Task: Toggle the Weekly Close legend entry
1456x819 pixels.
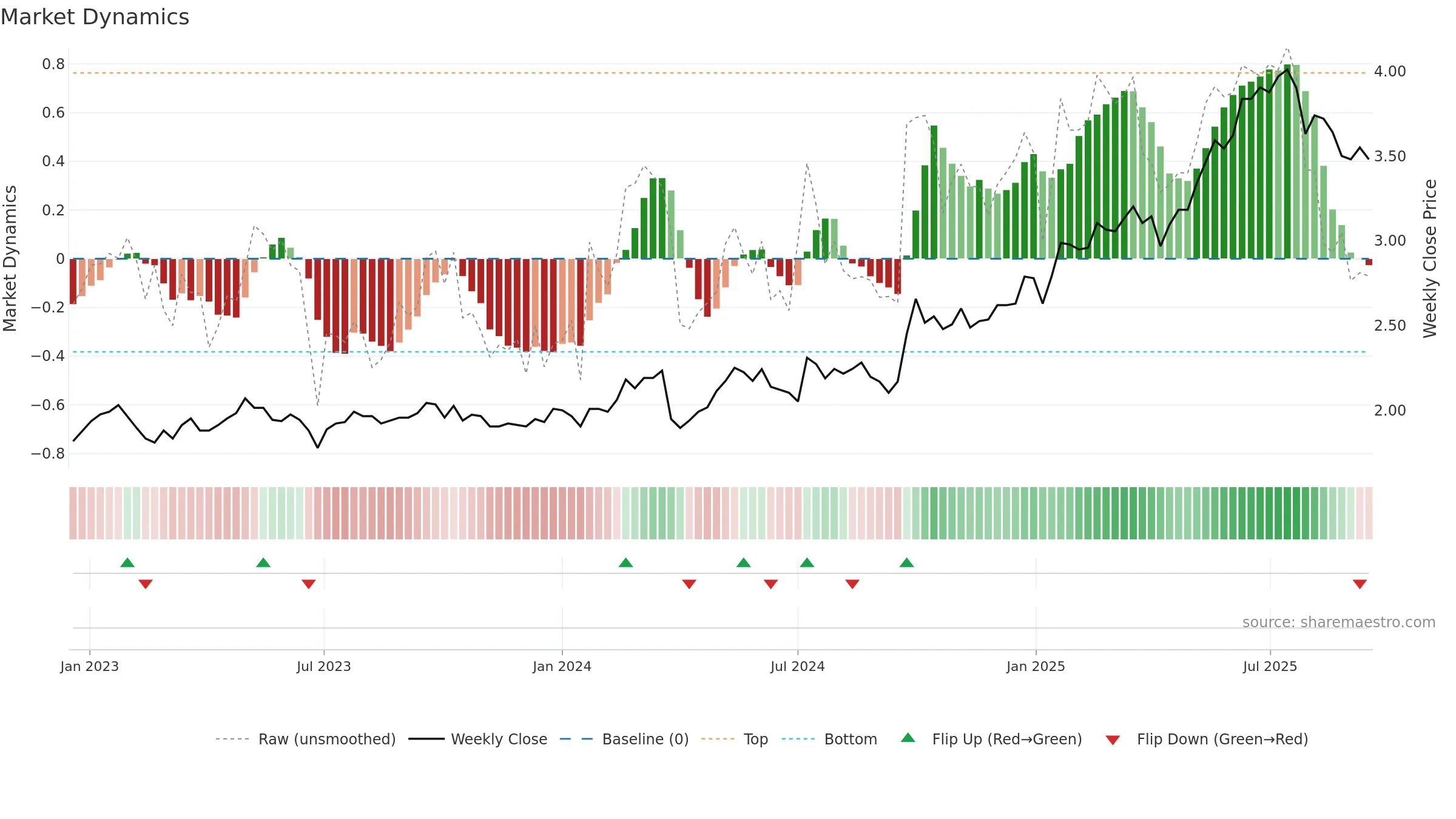Action: click(478, 739)
